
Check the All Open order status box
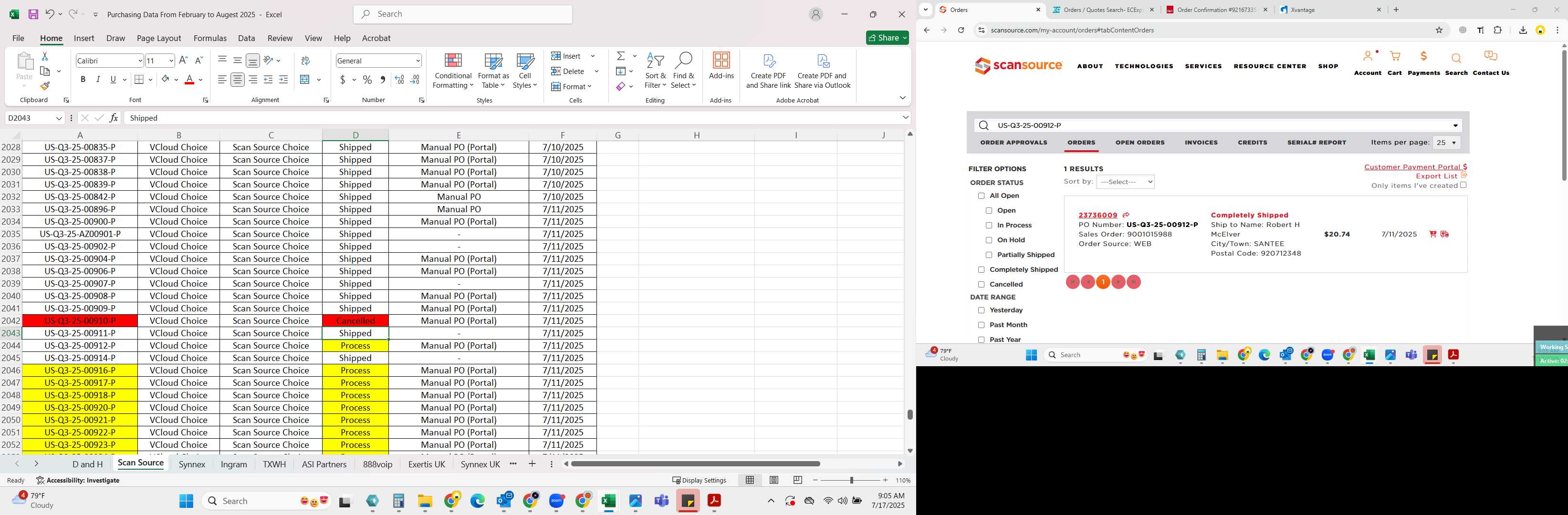pos(981,196)
